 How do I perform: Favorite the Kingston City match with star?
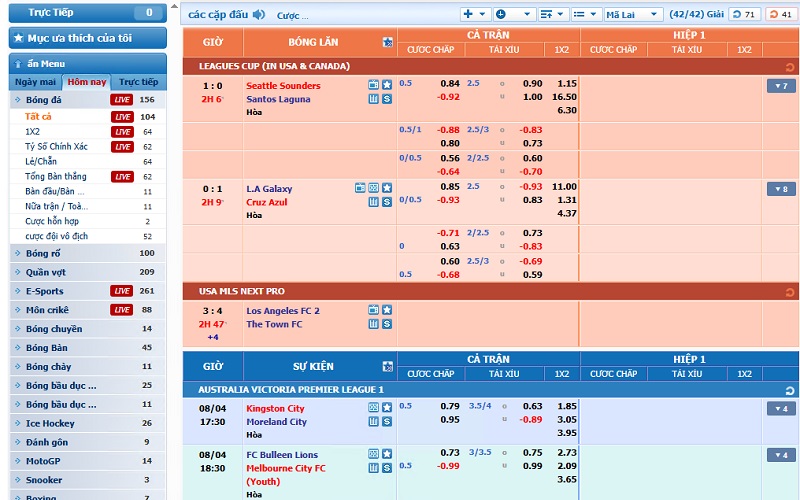coord(387,408)
